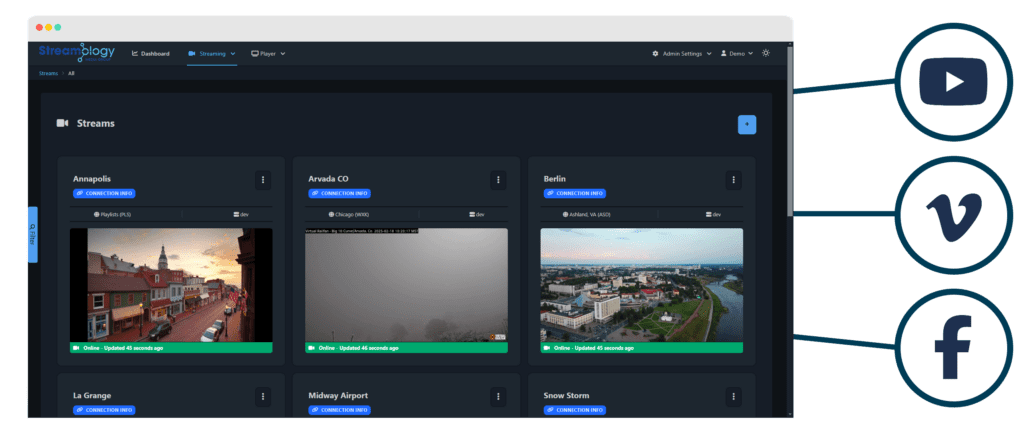Open the Demo user menu
1024x433 pixels.
pos(737,53)
